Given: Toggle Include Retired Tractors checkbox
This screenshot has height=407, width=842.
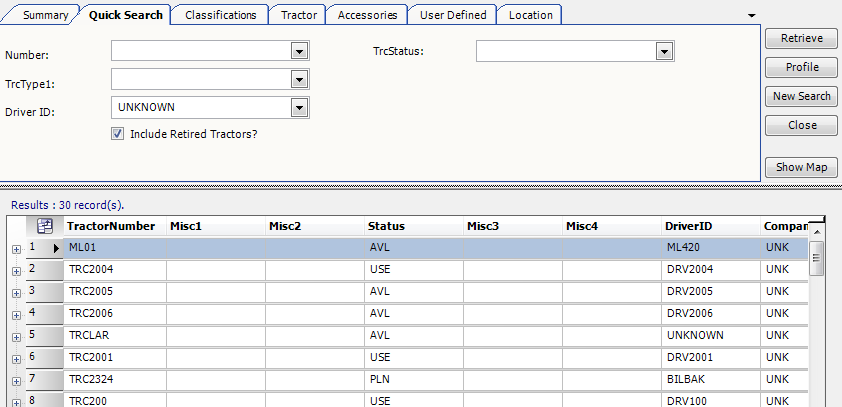Looking at the screenshot, I should tap(118, 133).
